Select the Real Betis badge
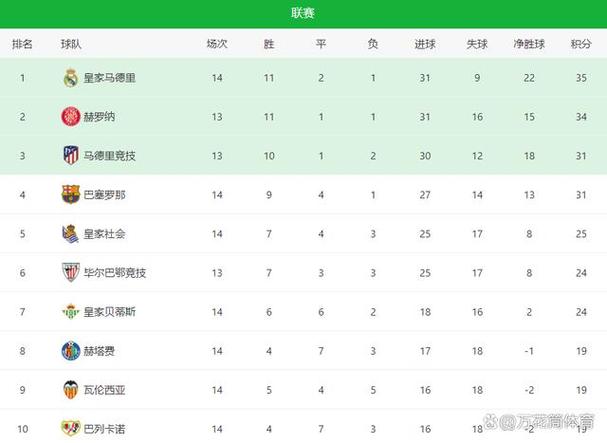 coord(71,312)
